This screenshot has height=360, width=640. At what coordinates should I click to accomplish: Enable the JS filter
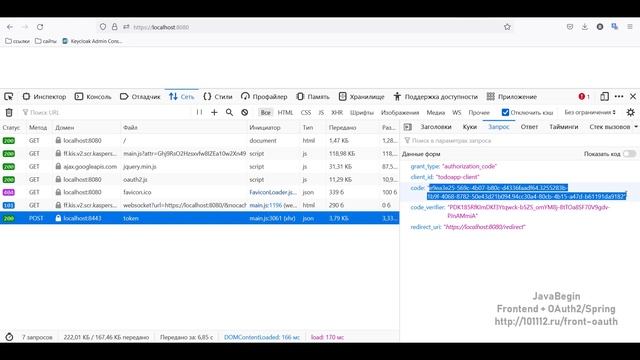[321, 112]
